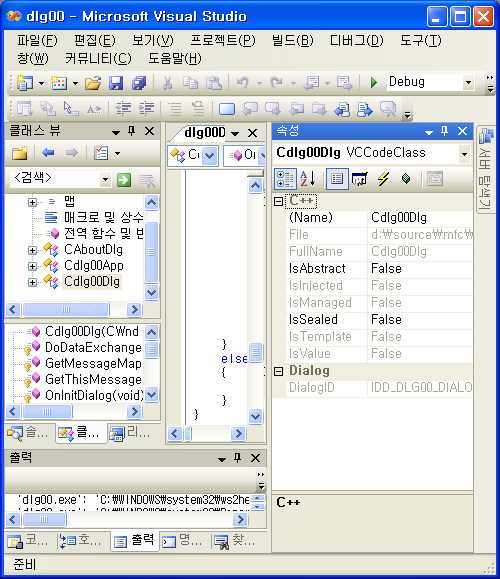
Task: Click the Cut scissors icon
Action: pos(168,83)
